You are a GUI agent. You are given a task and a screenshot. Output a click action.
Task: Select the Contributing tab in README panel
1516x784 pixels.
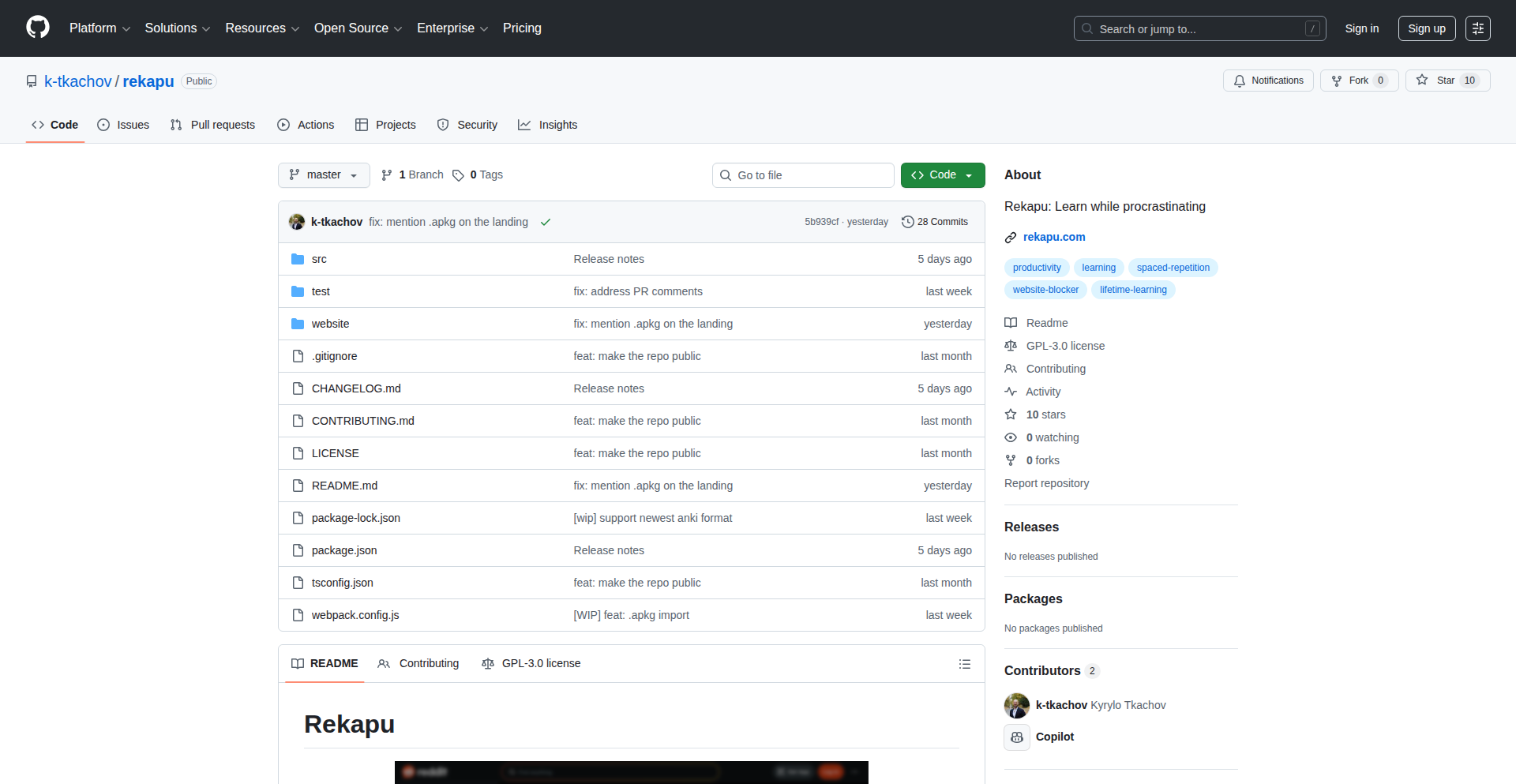tap(418, 664)
